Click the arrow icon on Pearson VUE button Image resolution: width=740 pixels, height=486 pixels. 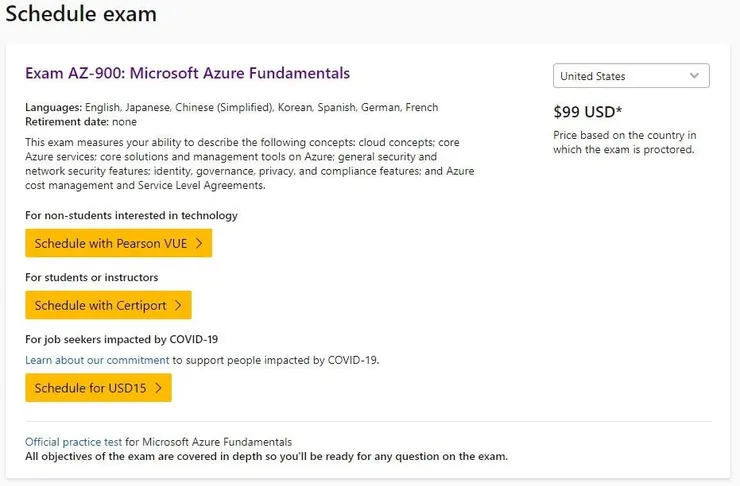coord(199,243)
